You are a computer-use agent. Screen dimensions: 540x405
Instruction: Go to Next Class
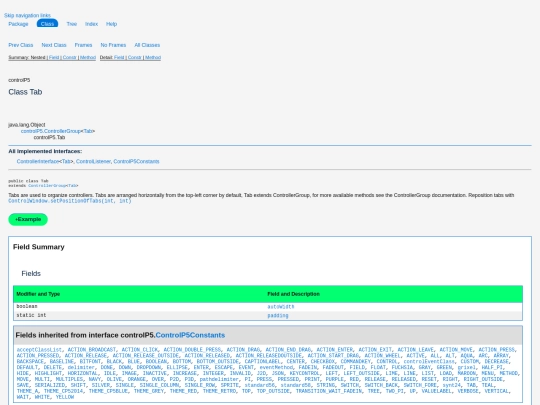coord(54,45)
